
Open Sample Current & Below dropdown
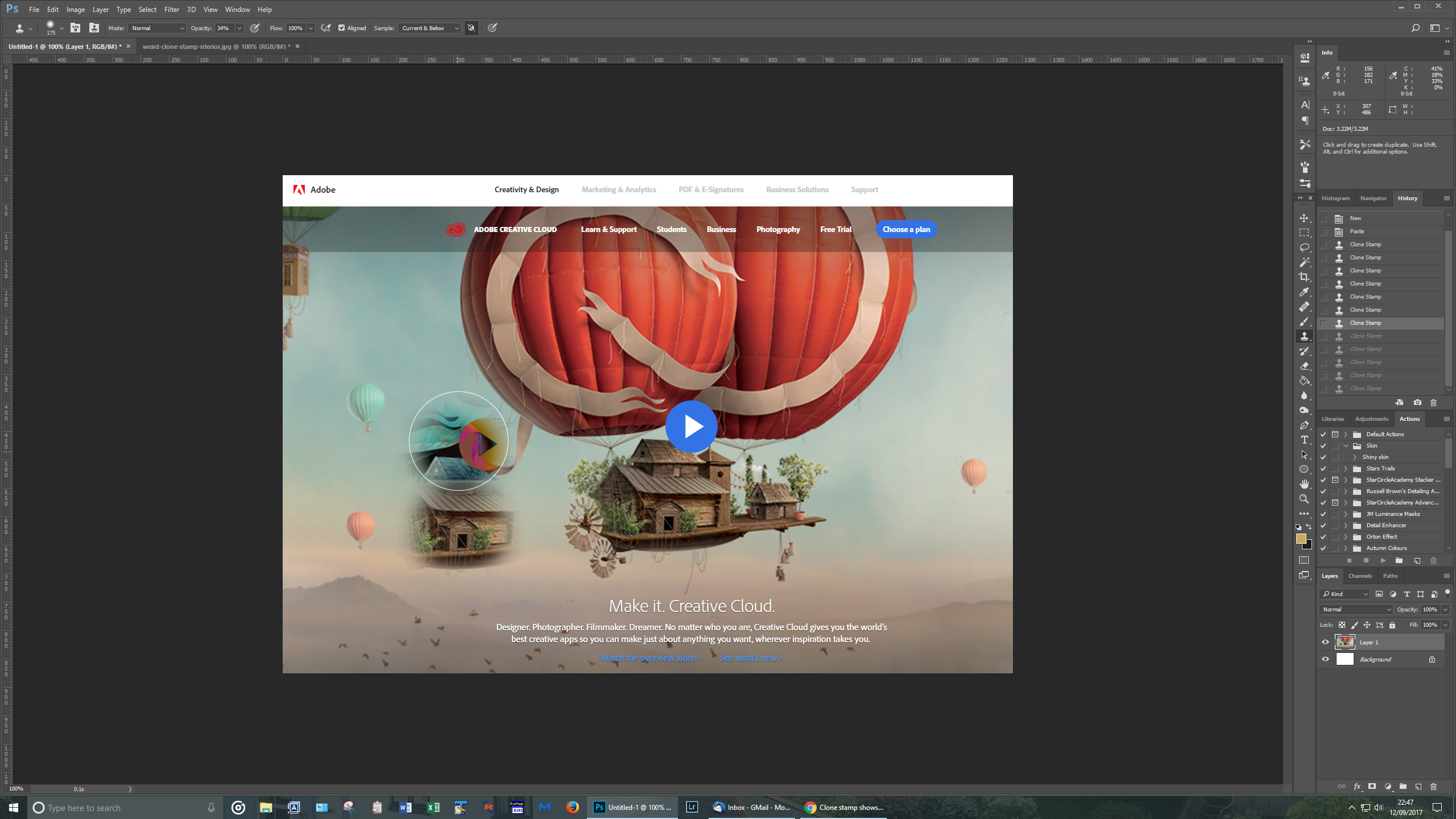[x=429, y=28]
